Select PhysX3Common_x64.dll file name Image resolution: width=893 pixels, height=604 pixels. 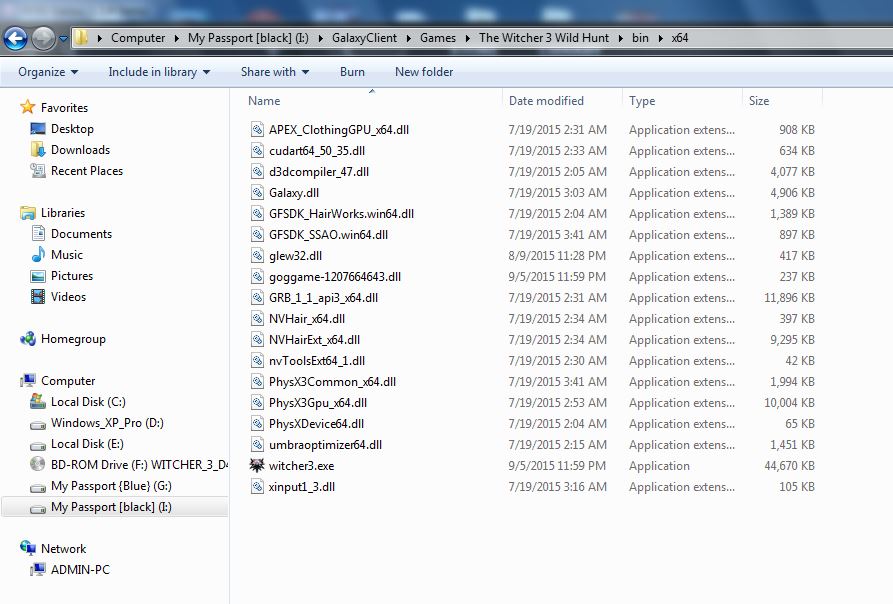pyautogui.click(x=332, y=383)
